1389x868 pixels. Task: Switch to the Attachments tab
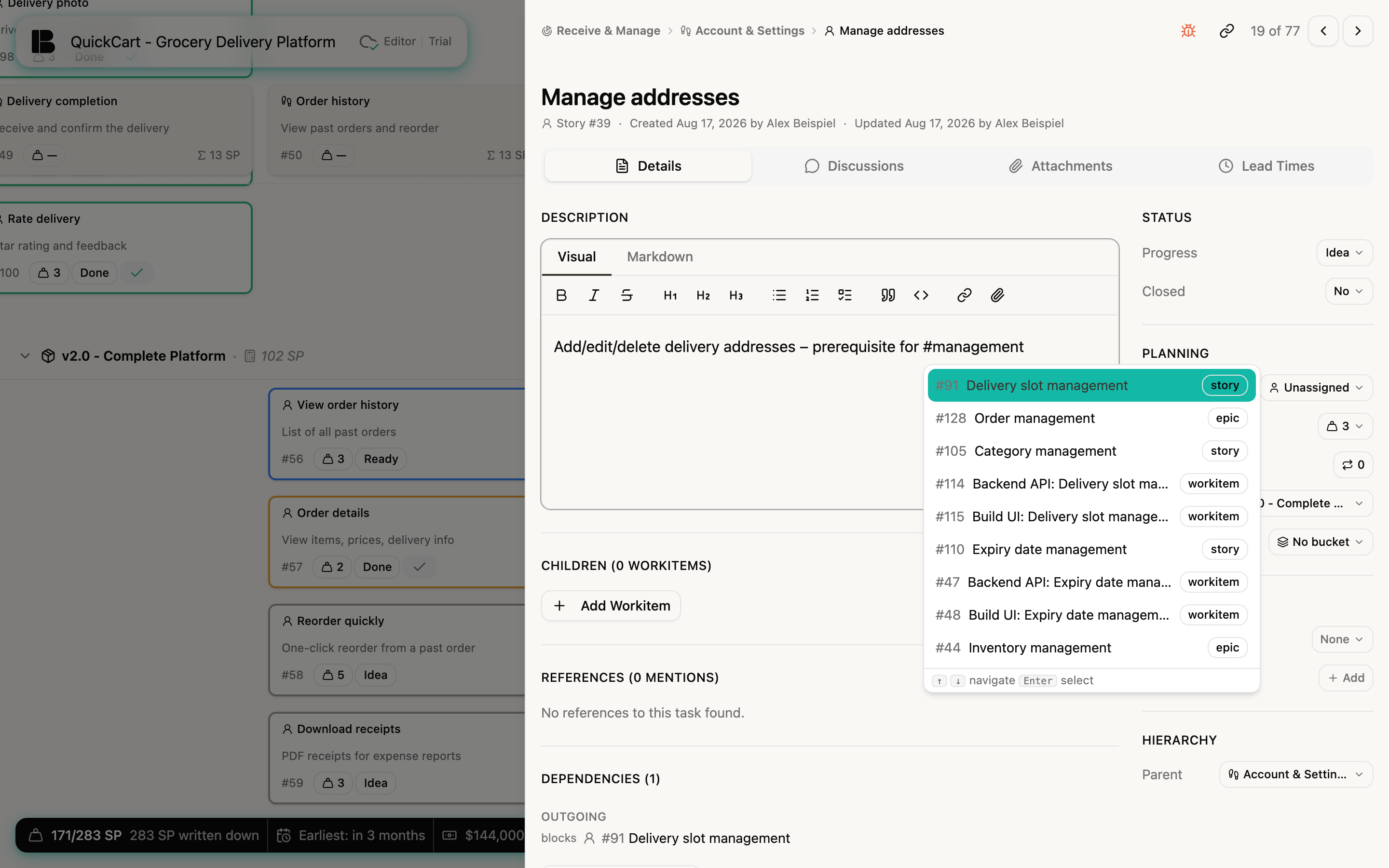[1061, 166]
